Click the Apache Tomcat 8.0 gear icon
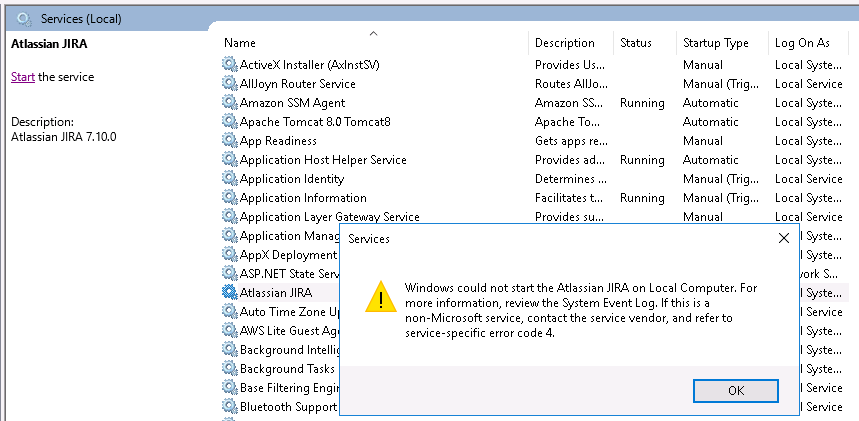 coord(230,122)
